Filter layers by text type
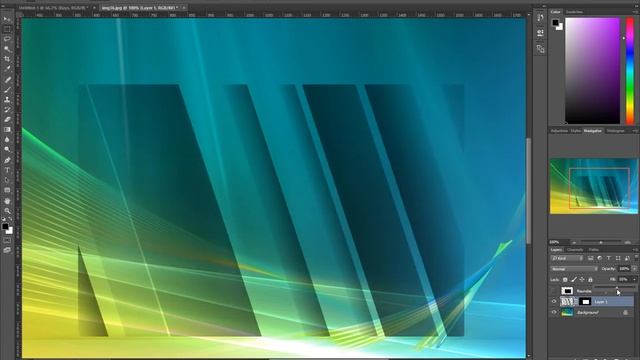Image resolution: width=640 pixels, height=360 pixels. tap(609, 258)
